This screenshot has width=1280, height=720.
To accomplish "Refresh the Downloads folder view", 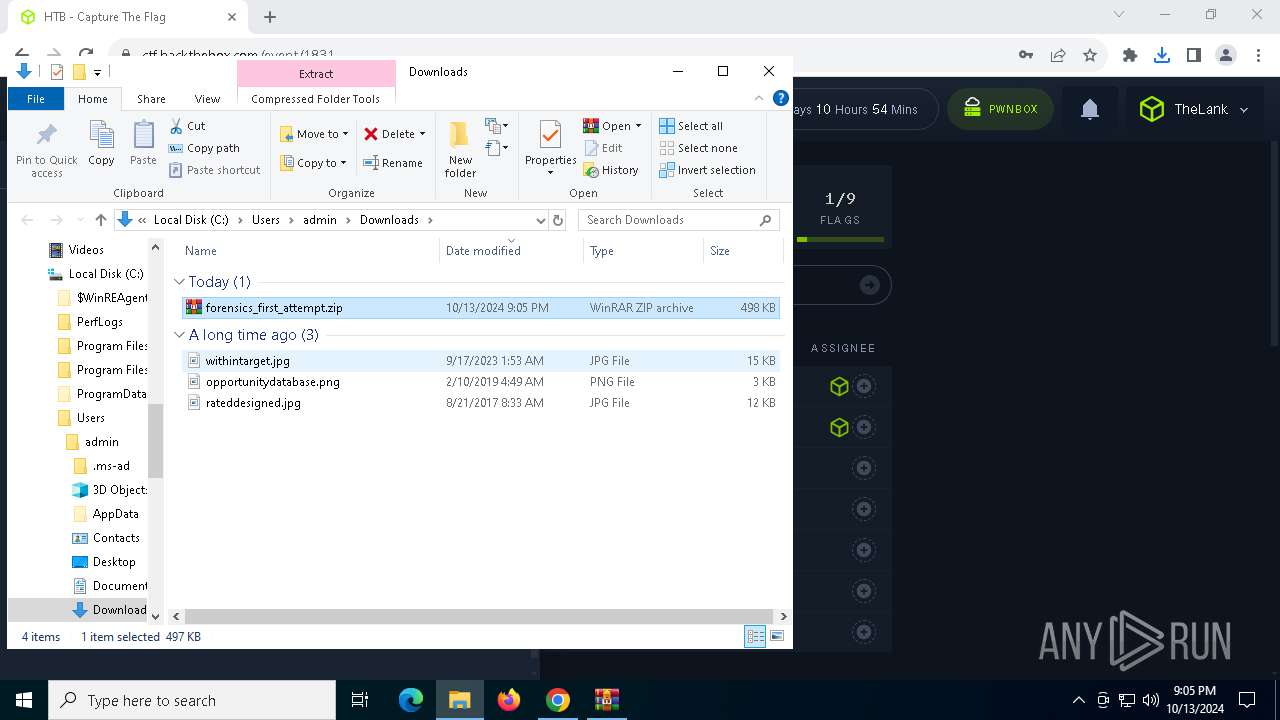I will click(558, 220).
